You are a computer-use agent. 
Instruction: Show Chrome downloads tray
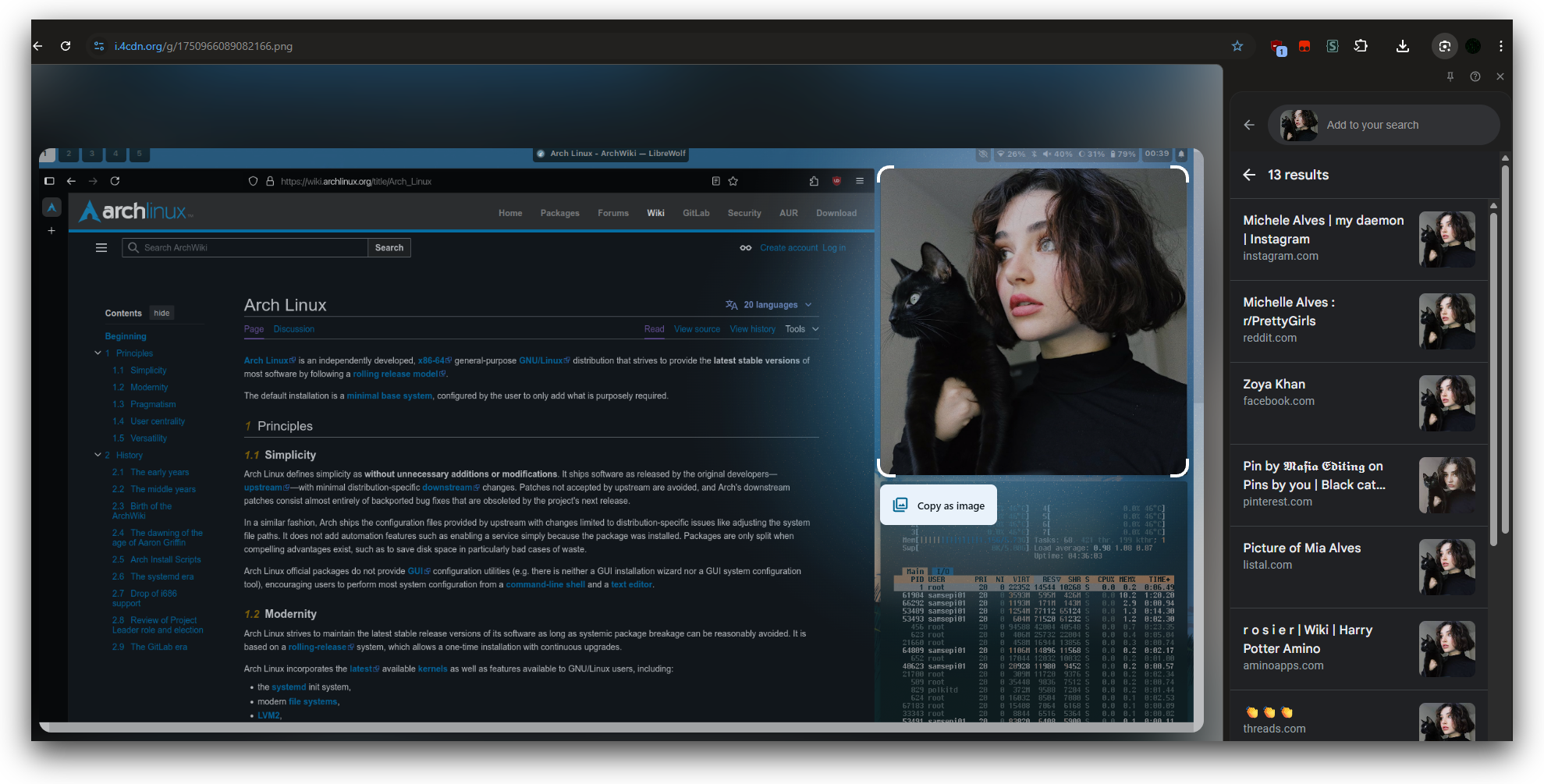point(1402,46)
